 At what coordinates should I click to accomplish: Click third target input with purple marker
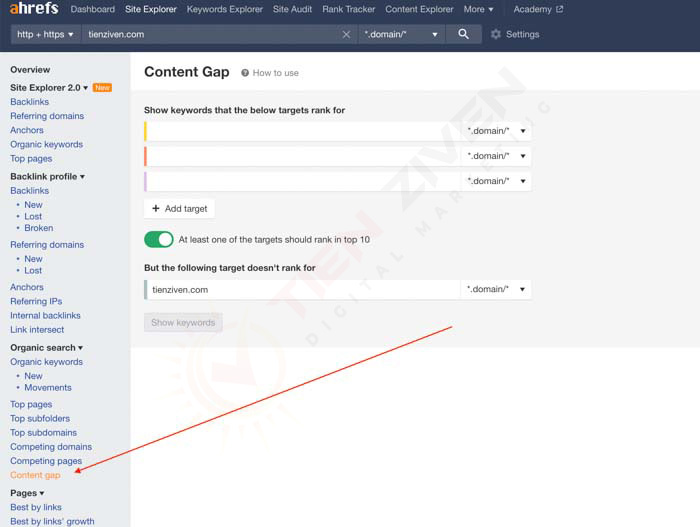tap(304, 181)
